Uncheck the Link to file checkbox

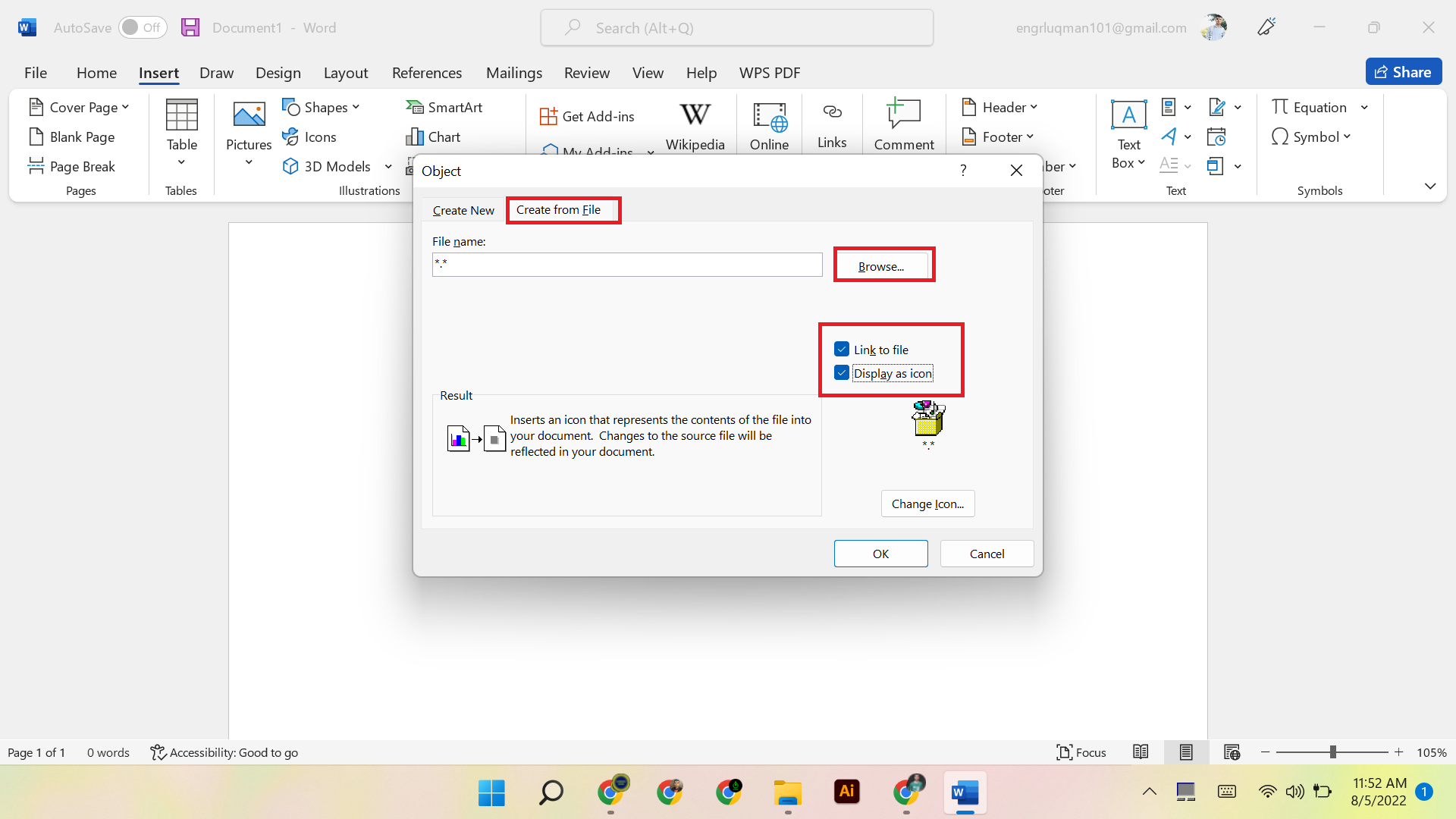tap(842, 349)
